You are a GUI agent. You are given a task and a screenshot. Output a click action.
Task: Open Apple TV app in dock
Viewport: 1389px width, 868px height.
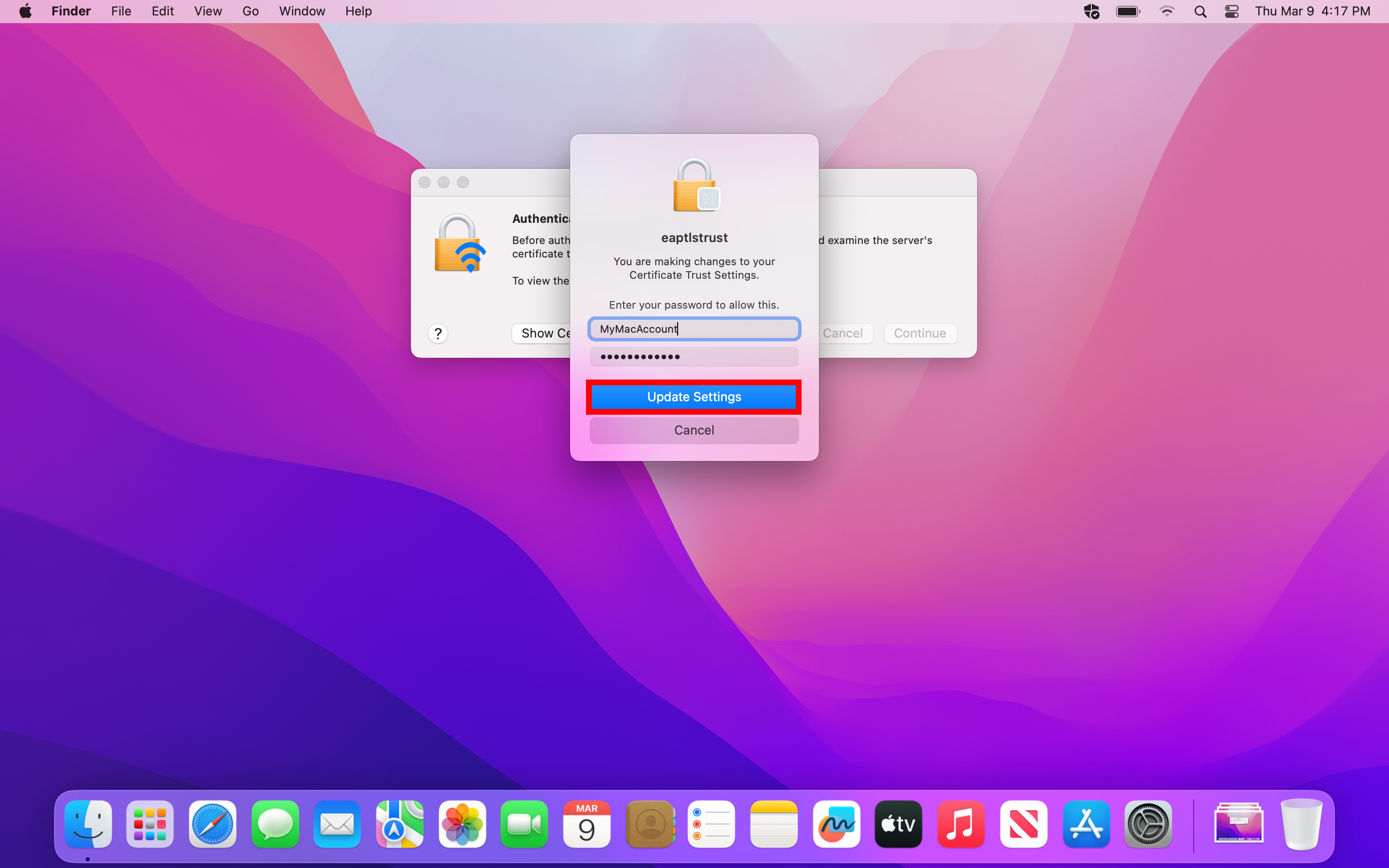[898, 824]
